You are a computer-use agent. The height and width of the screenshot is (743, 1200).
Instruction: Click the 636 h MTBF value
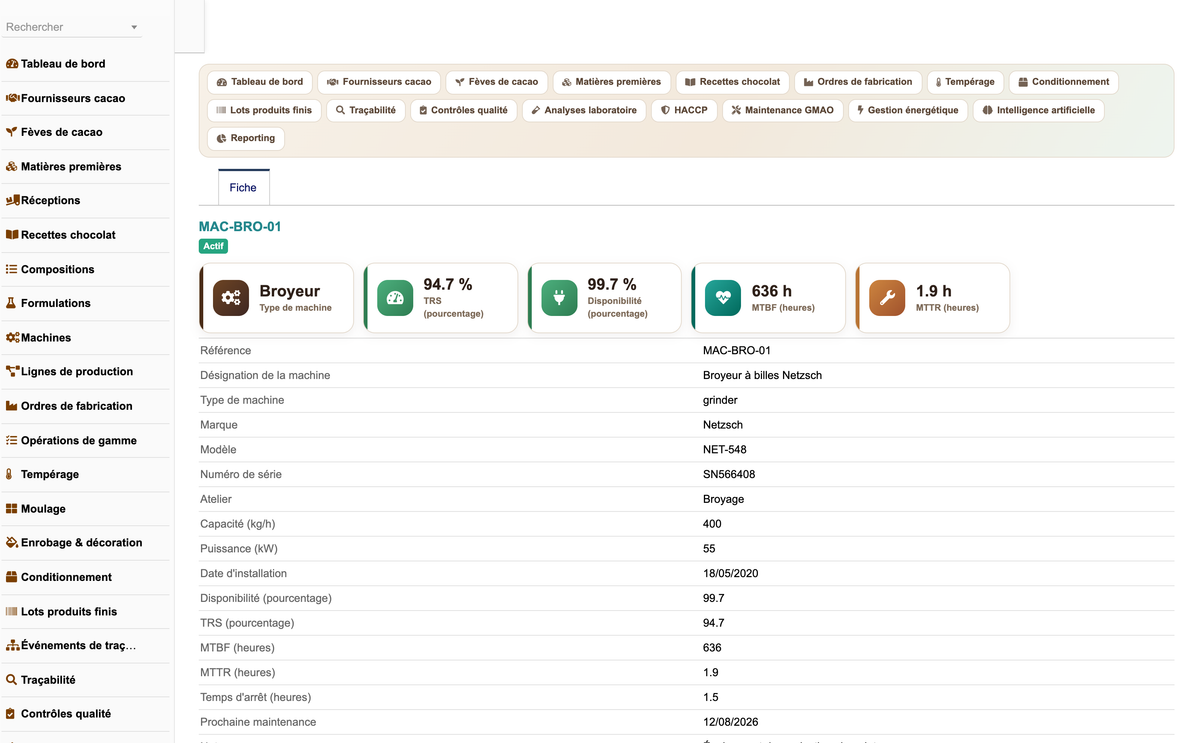pos(771,291)
